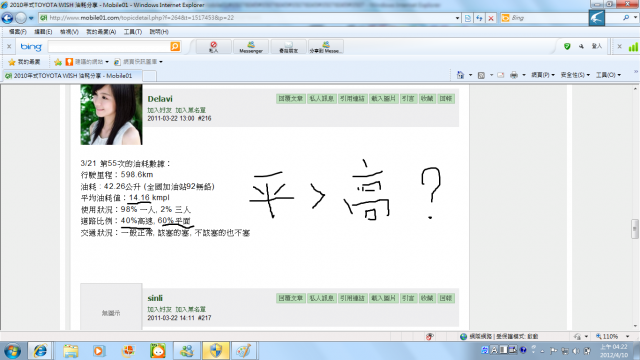Viewport: 640px width, 360px height.
Task: Click 加入好友 under sinli
Action: click(160, 309)
